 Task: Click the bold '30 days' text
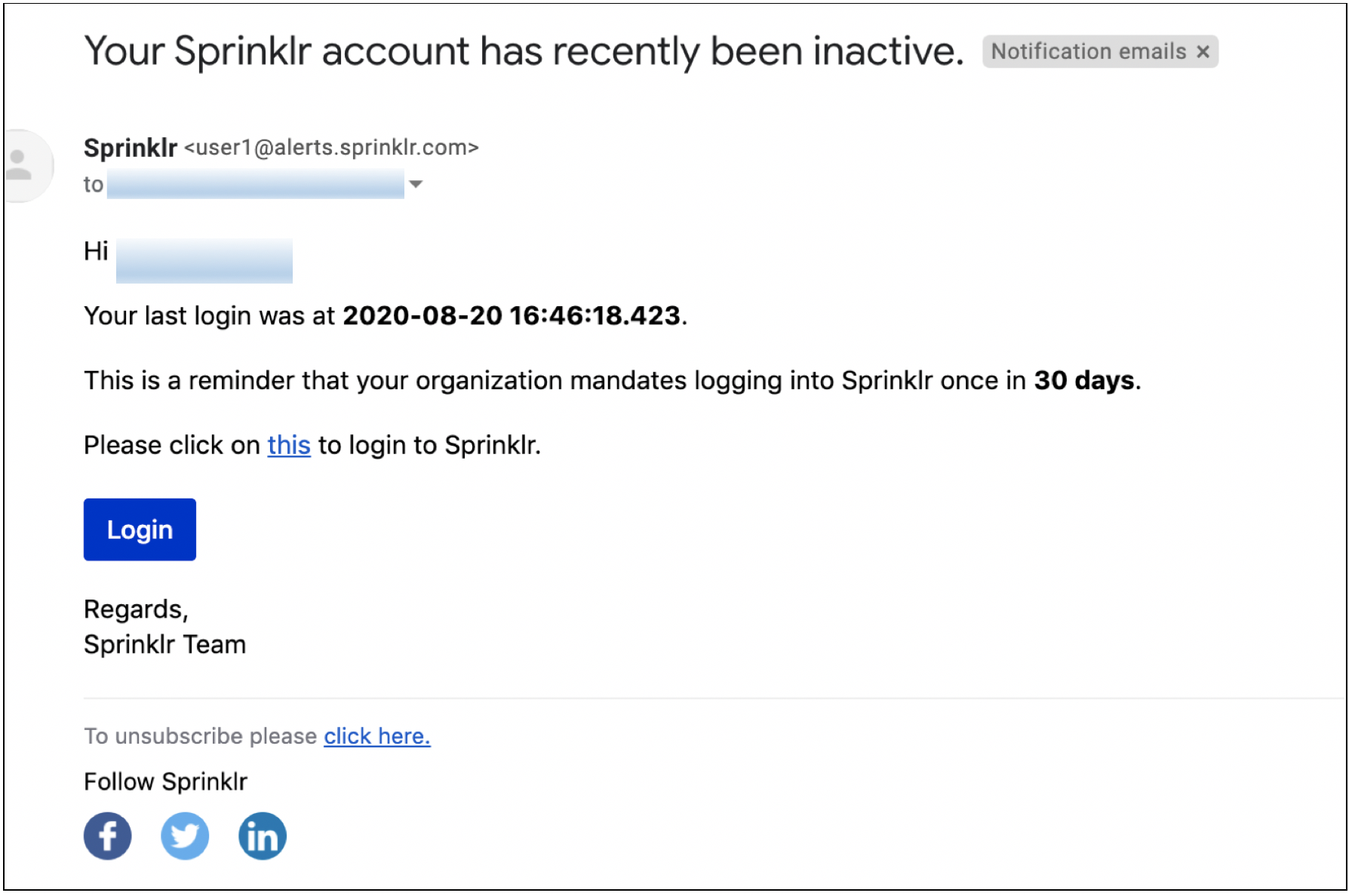tap(1084, 380)
